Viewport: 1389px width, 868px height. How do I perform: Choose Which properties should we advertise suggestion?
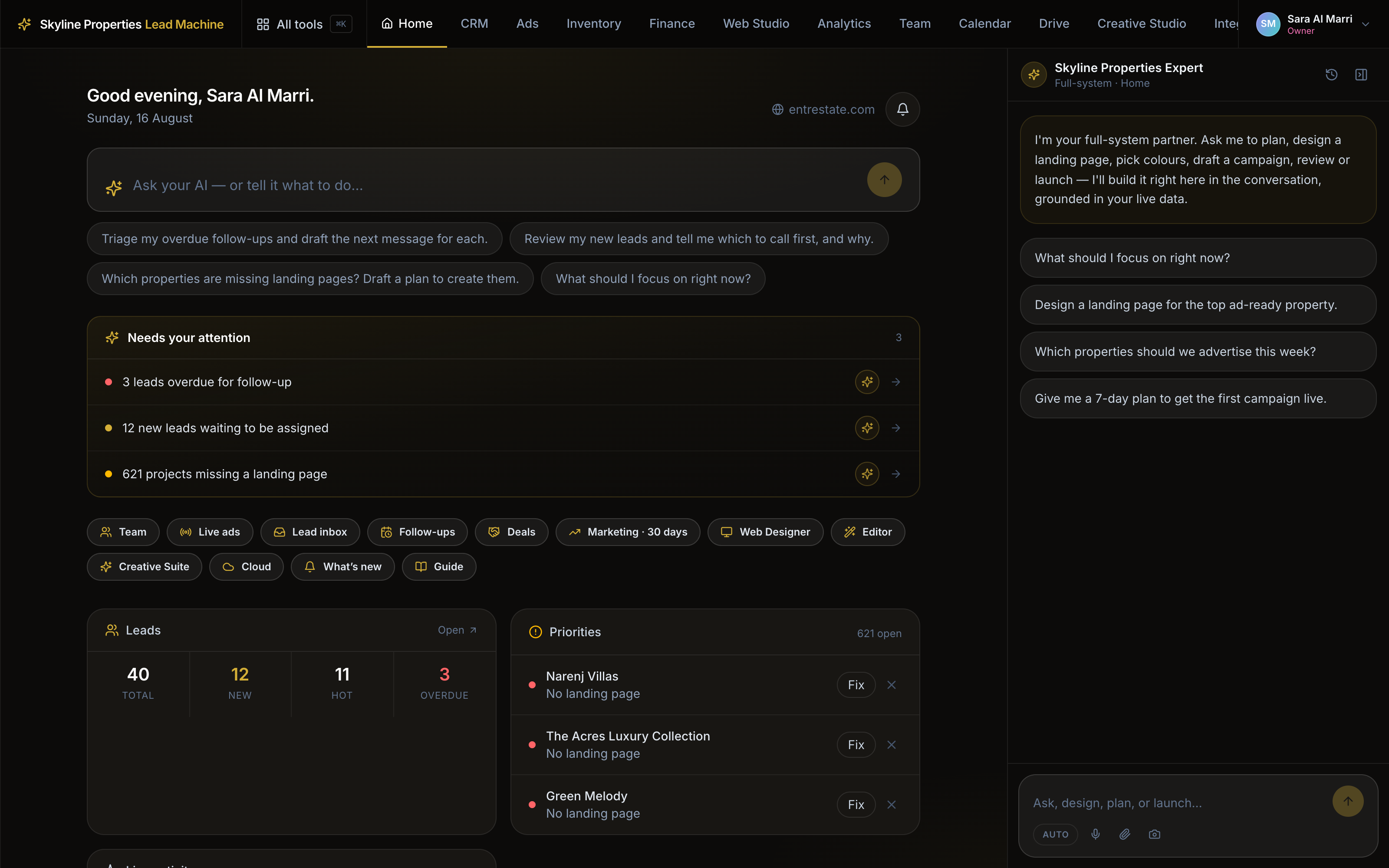pyautogui.click(x=1198, y=352)
